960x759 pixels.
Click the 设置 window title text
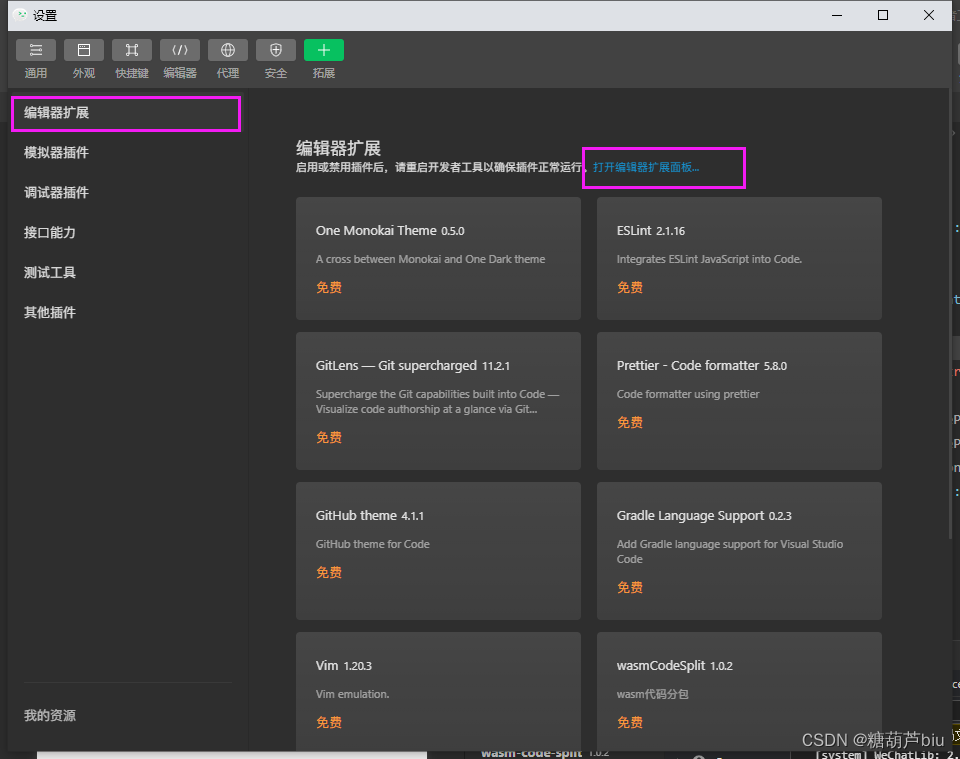tap(45, 15)
